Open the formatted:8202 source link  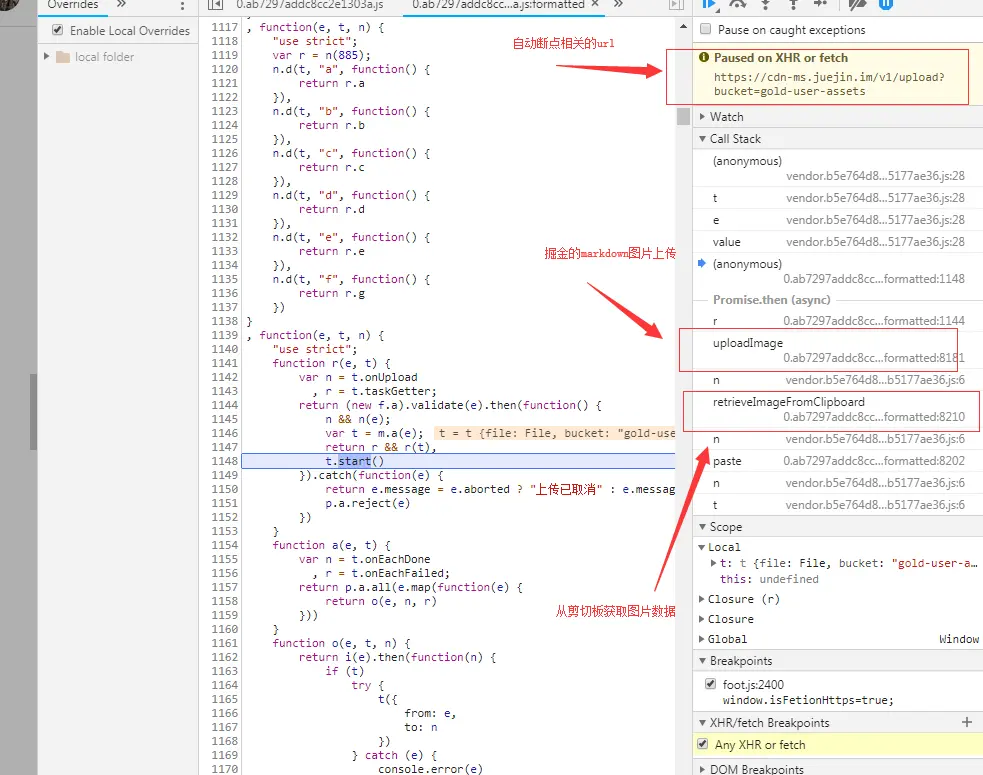coord(873,461)
